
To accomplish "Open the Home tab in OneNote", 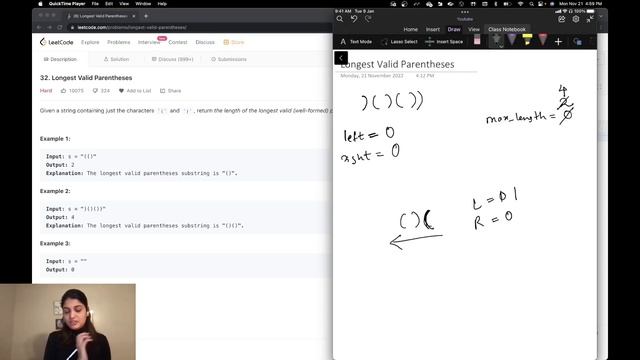I will pyautogui.click(x=411, y=29).
